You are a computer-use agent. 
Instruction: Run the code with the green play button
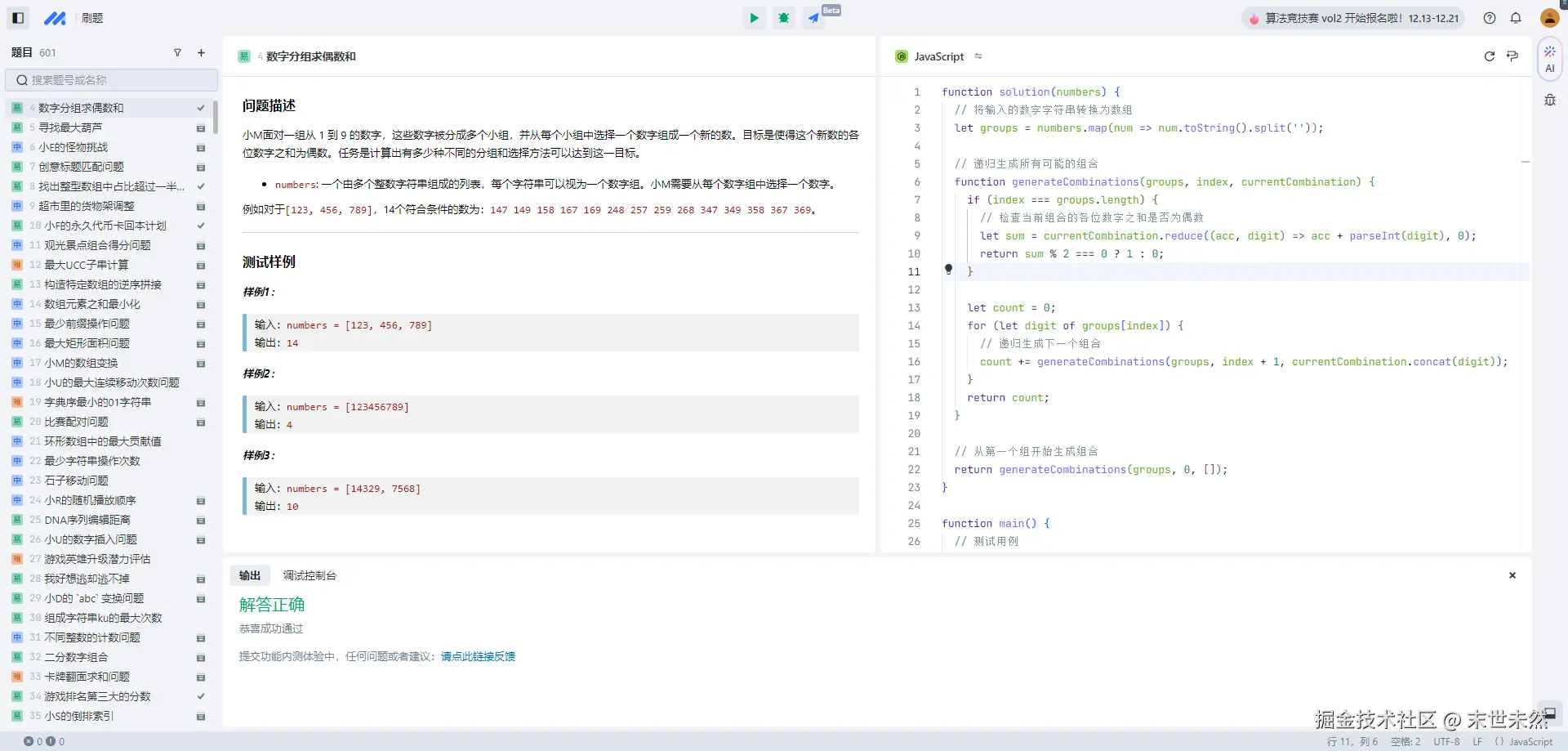pyautogui.click(x=754, y=18)
